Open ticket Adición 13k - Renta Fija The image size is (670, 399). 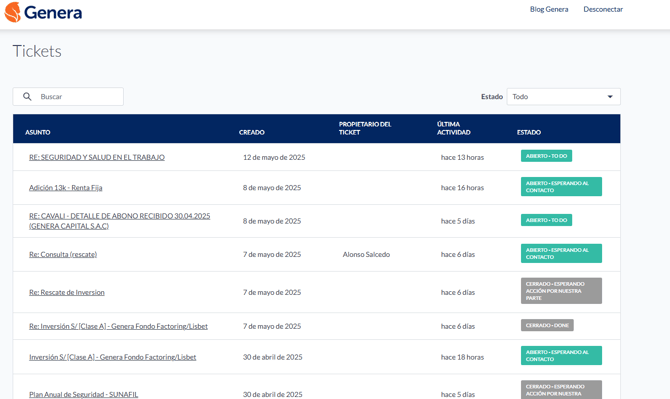click(66, 188)
